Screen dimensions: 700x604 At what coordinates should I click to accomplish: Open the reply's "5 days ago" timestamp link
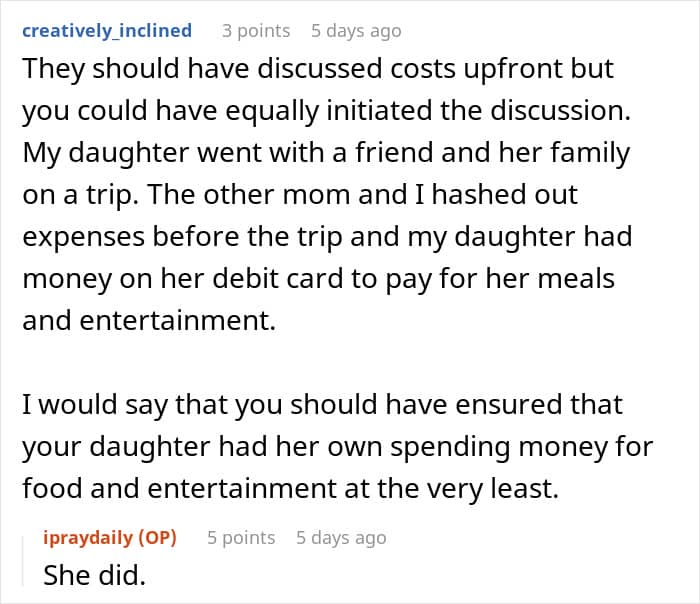(x=341, y=537)
